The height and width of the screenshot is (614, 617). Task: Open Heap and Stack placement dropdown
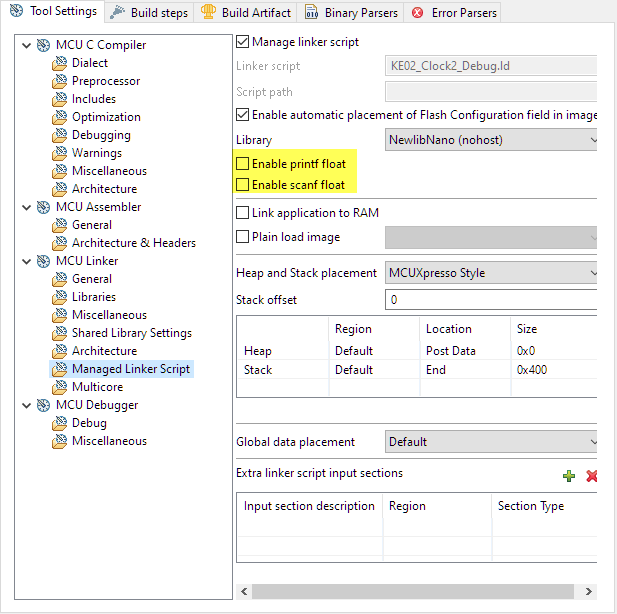click(492, 273)
